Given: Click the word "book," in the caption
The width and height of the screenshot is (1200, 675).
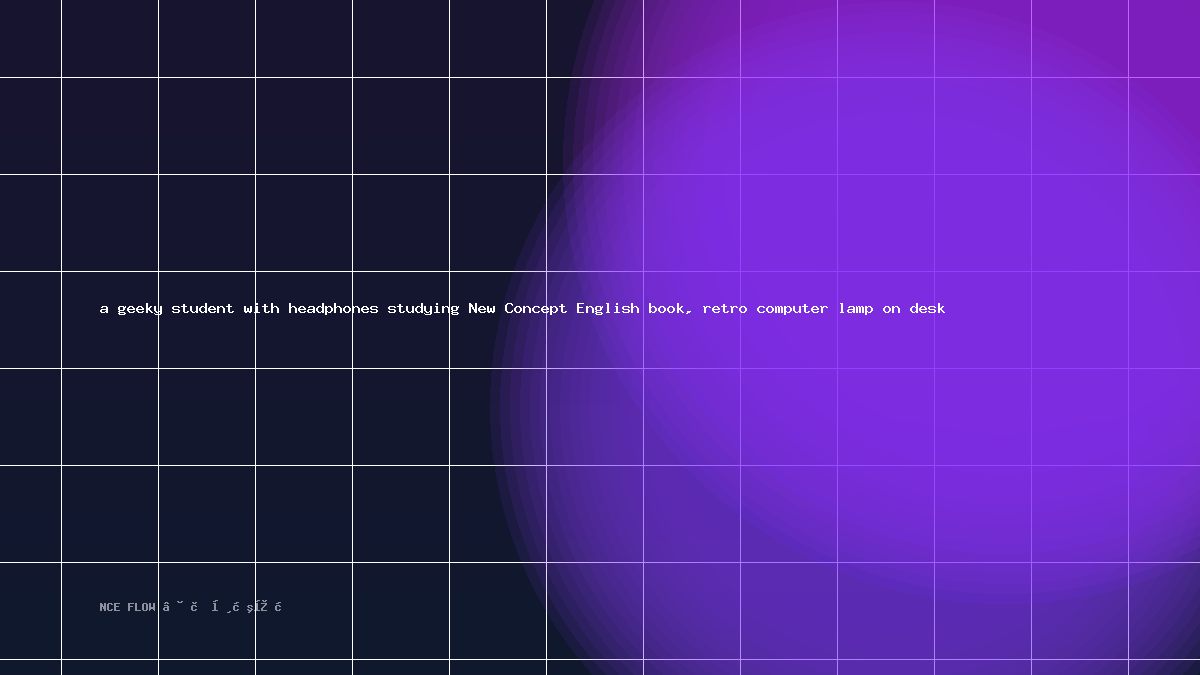Looking at the screenshot, I should 671,309.
